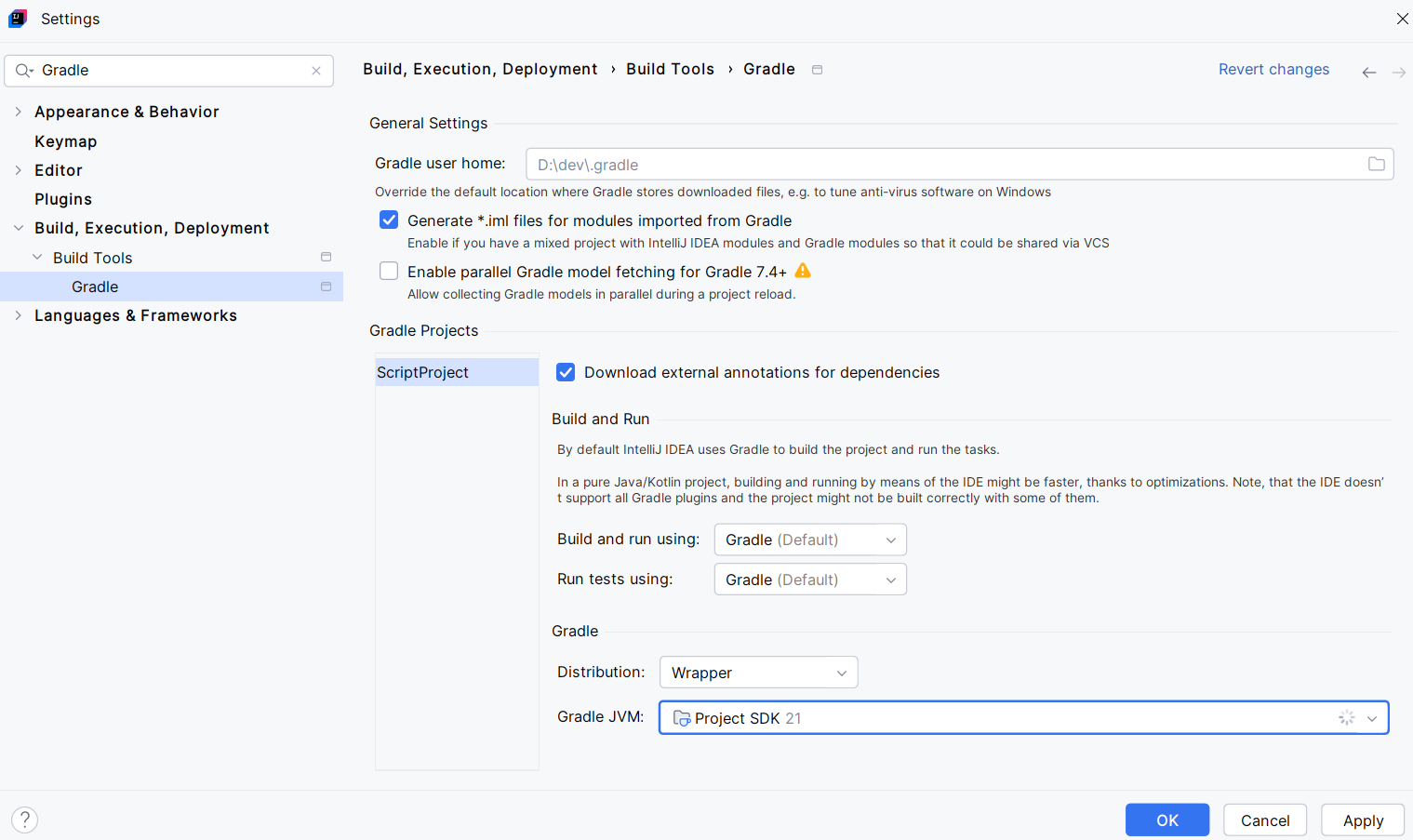Select ScriptProject in Gradle Projects list
Screen dimensions: 1413x840
457,372
